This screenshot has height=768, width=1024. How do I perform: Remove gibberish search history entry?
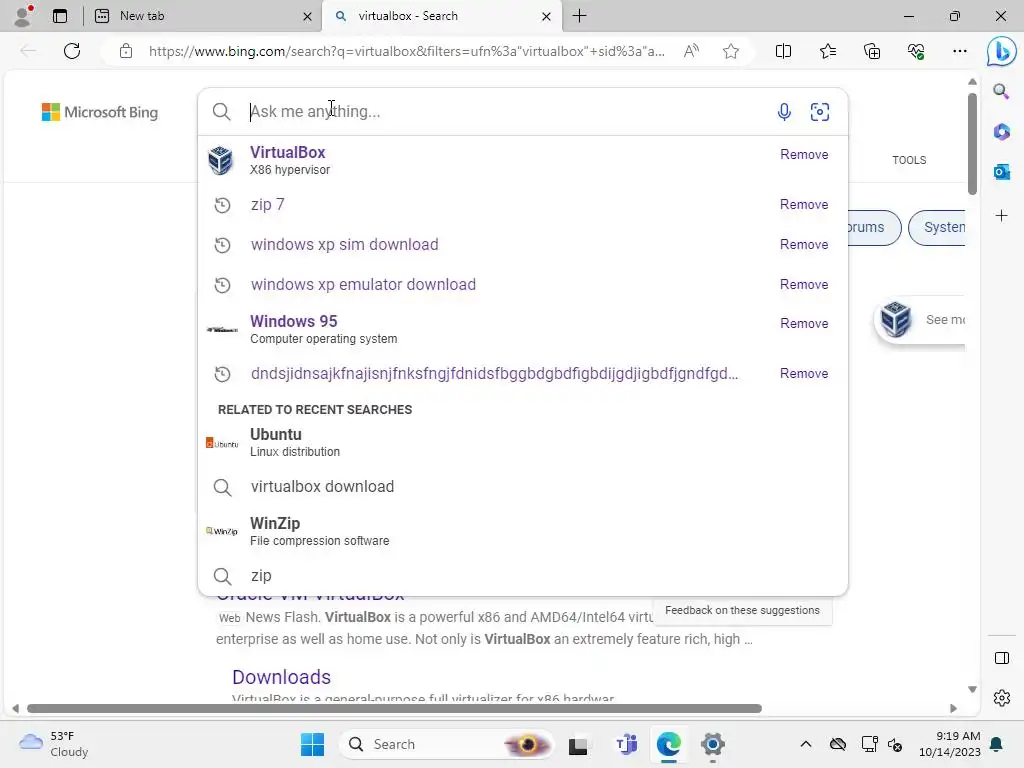pyautogui.click(x=804, y=374)
